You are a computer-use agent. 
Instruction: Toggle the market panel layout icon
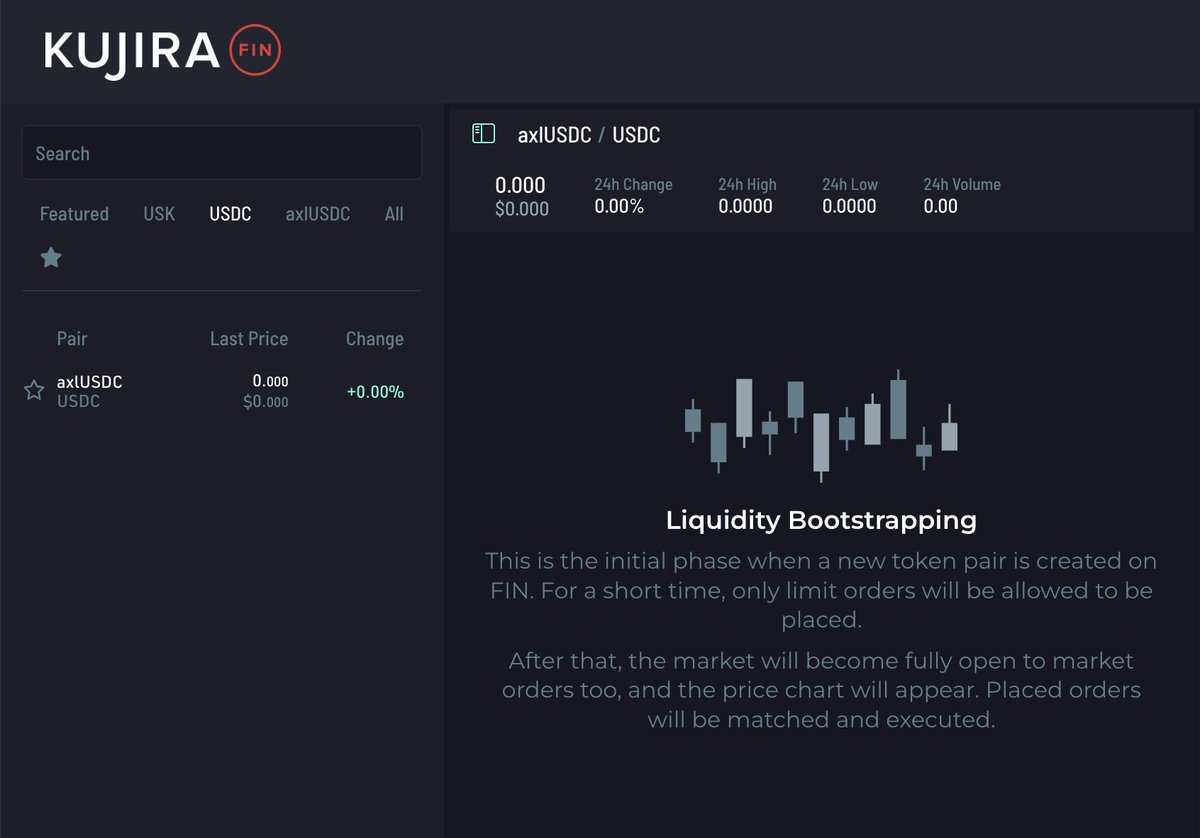pyautogui.click(x=484, y=134)
